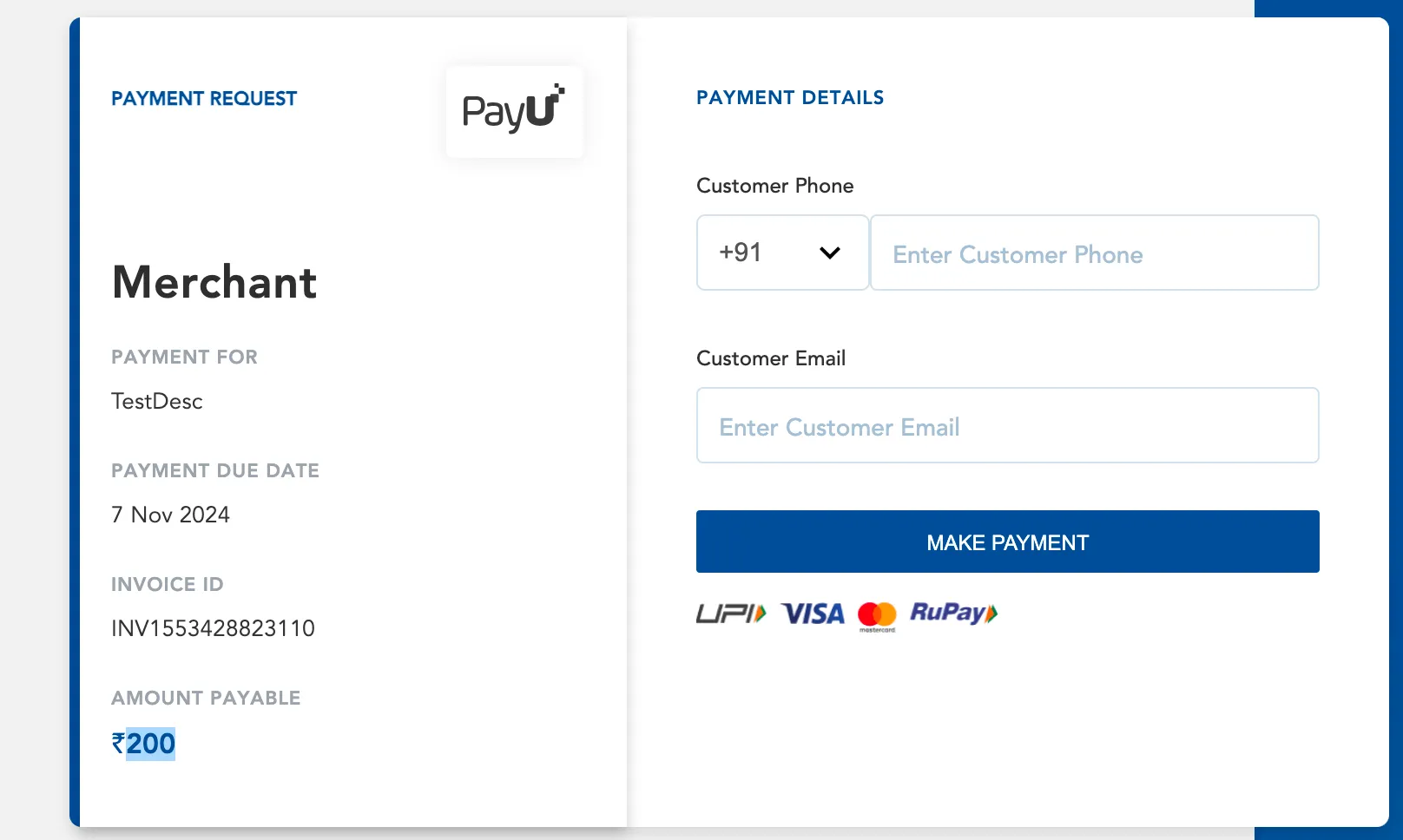Image resolution: width=1403 pixels, height=840 pixels.
Task: Click the Customer Phone label
Action: pyautogui.click(x=774, y=186)
